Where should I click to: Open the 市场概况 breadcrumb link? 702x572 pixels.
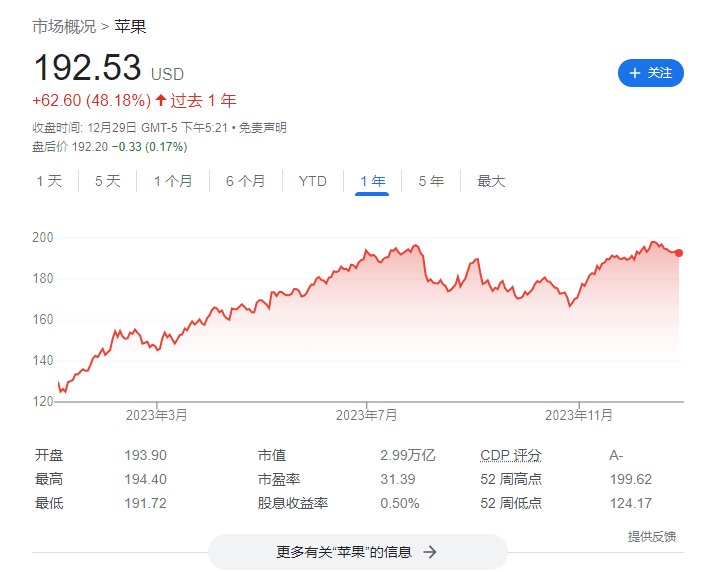(64, 26)
